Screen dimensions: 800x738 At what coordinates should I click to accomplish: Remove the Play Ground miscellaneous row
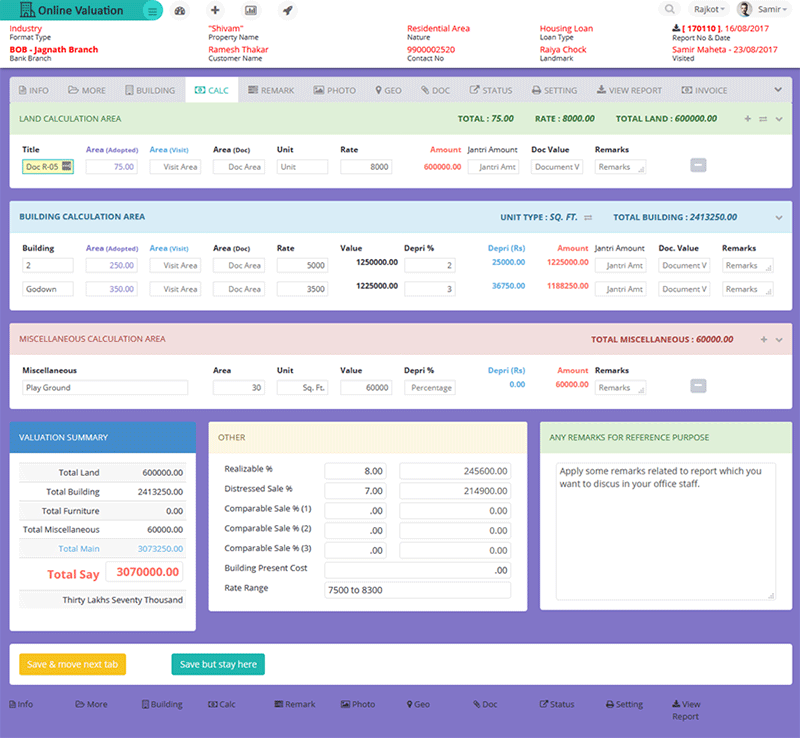click(x=698, y=387)
